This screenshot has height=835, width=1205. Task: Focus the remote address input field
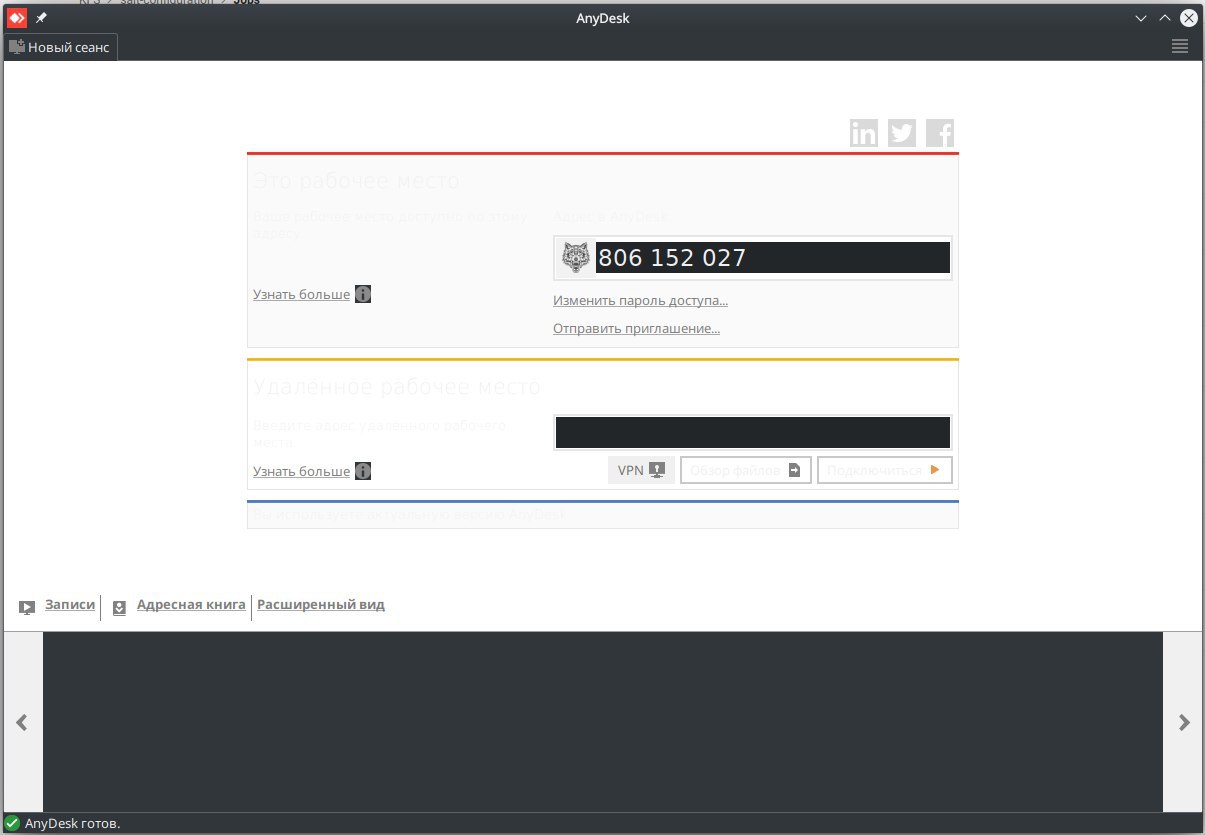(753, 433)
